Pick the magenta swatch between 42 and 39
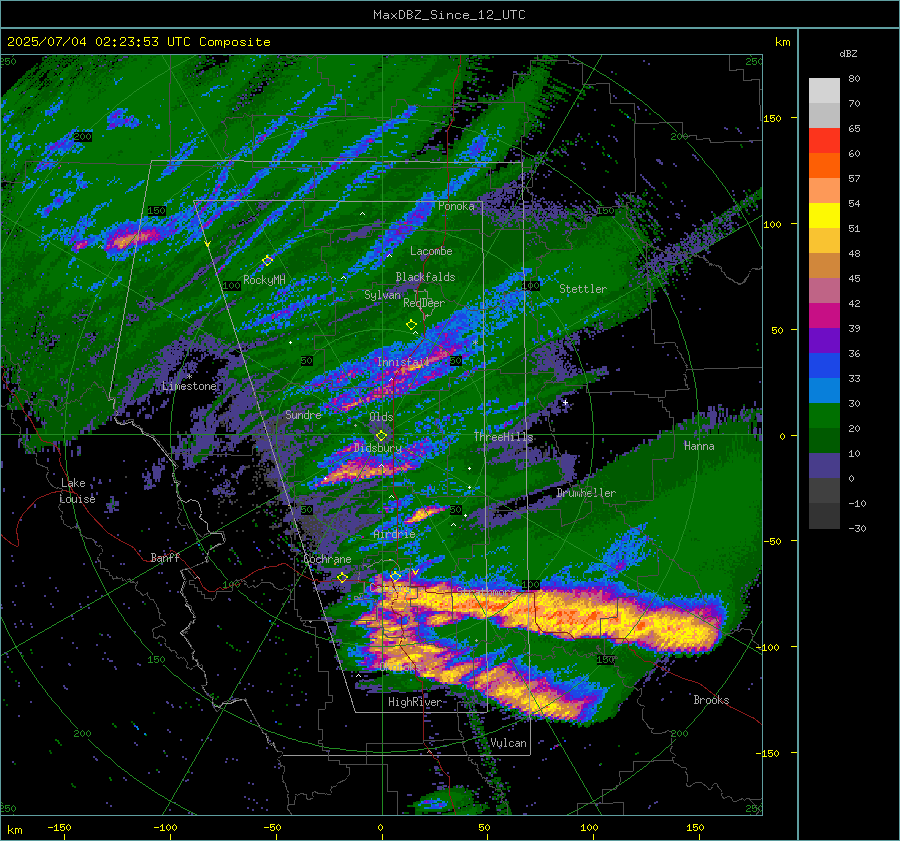Viewport: 900px width, 841px height. 824,316
